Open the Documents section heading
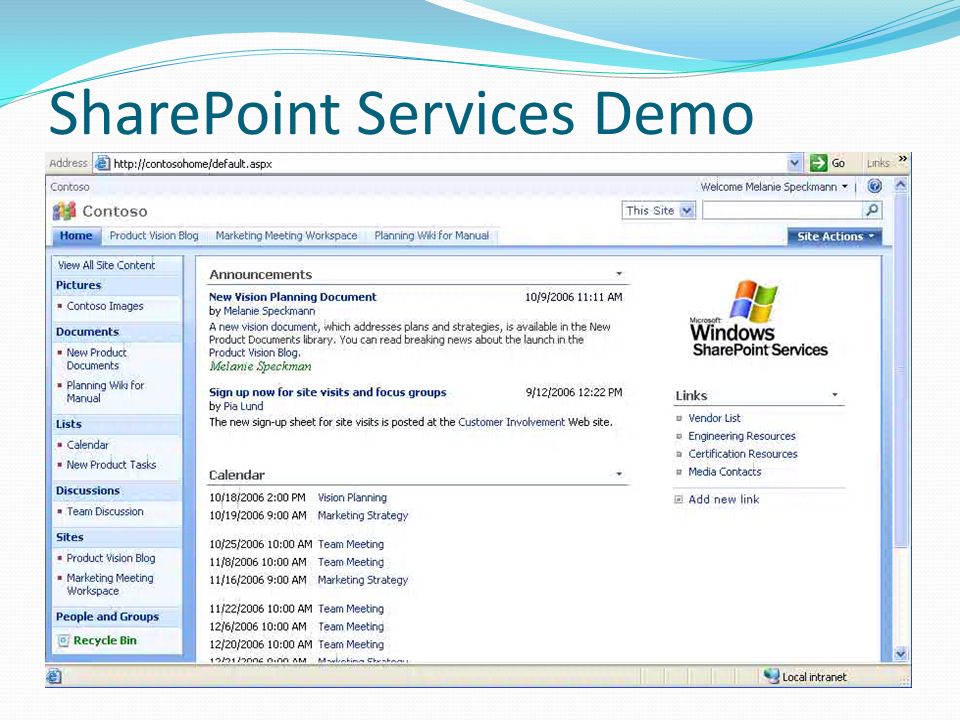Screen dimensions: 960x720 88,332
